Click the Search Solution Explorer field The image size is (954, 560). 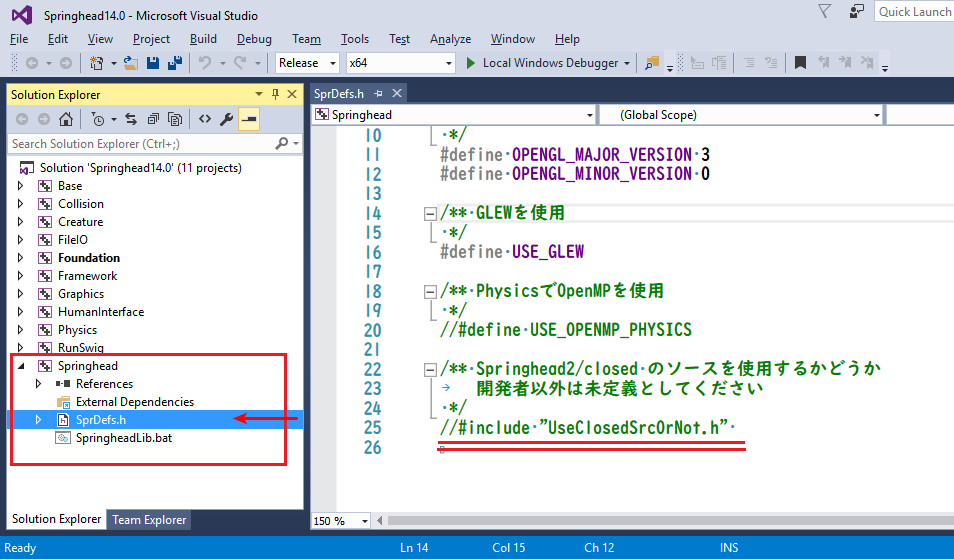coord(140,144)
